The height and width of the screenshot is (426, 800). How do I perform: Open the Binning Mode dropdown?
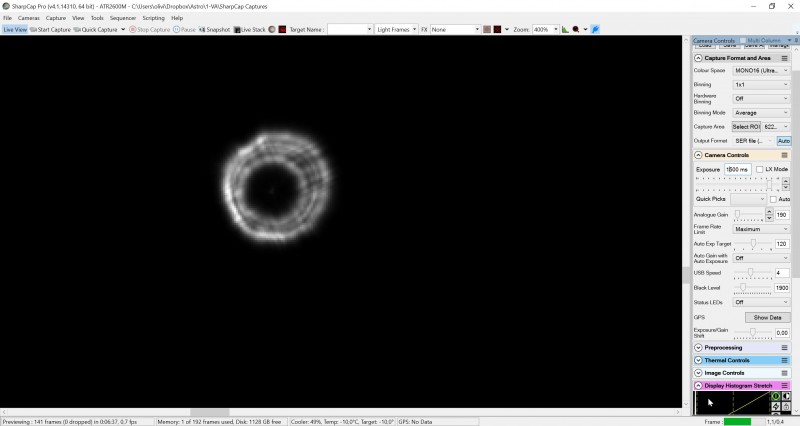[761, 113]
